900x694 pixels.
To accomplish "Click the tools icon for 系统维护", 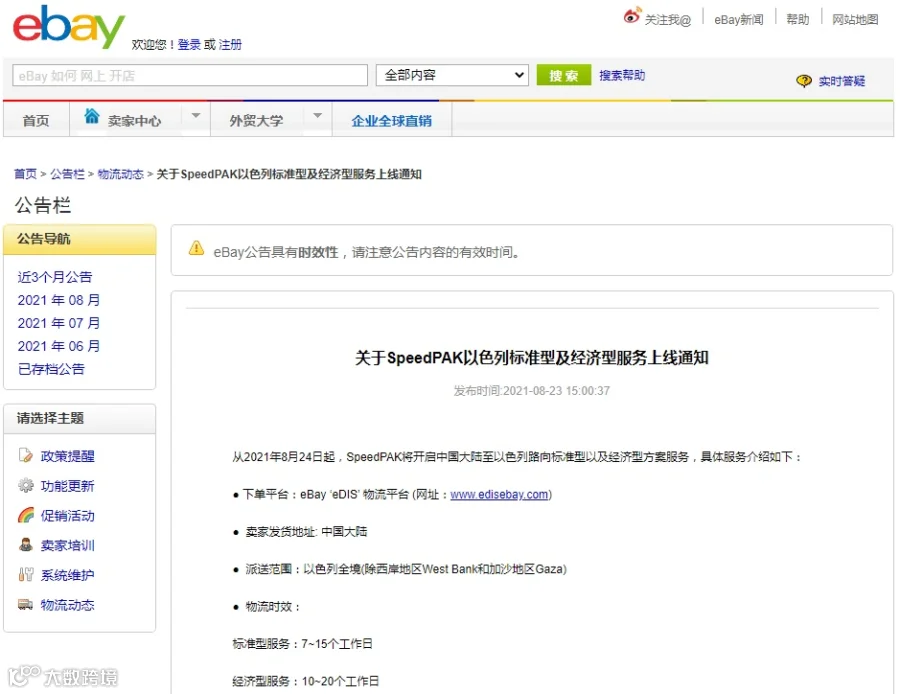I will click(26, 575).
